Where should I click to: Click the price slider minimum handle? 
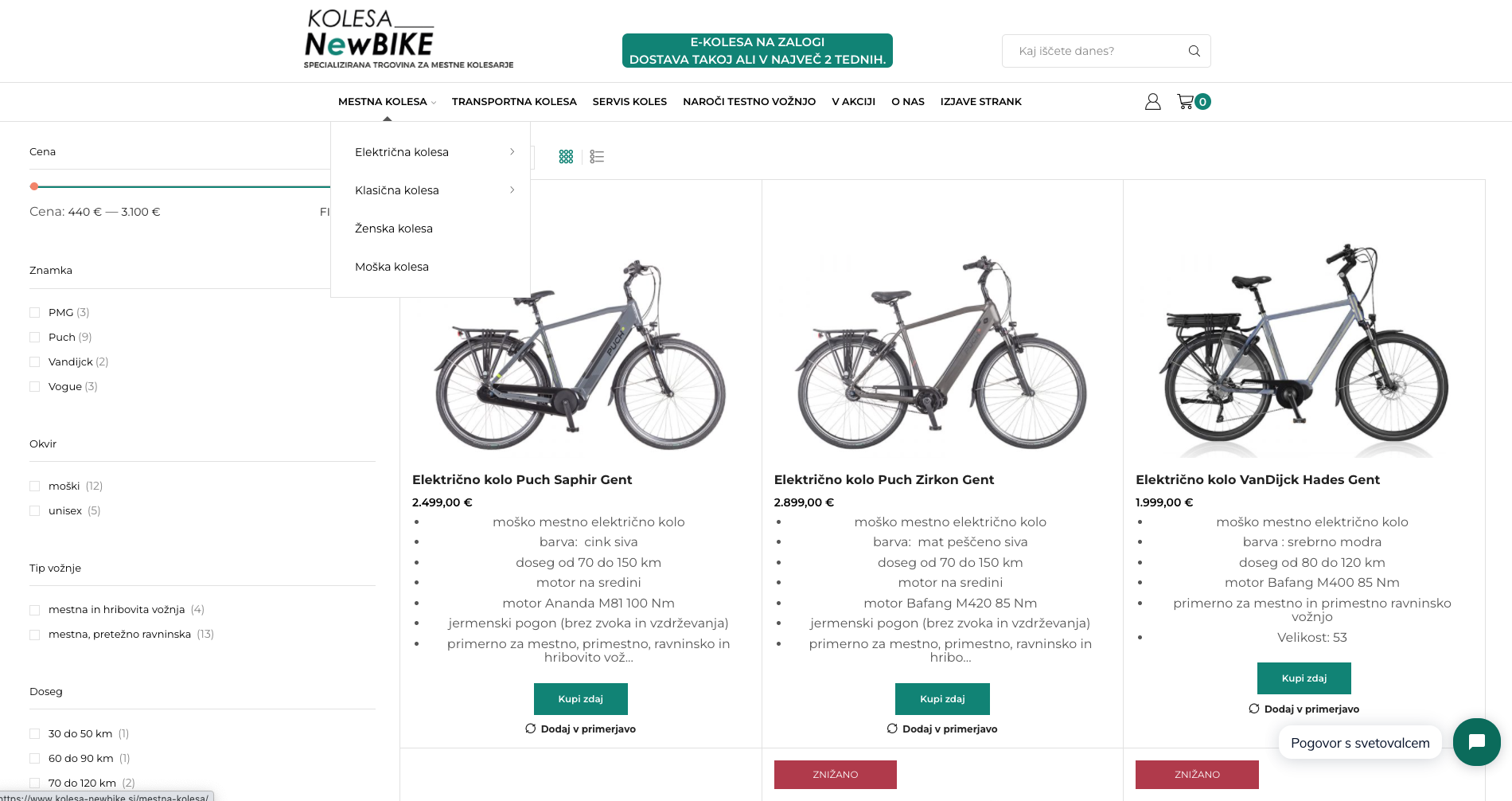point(34,186)
